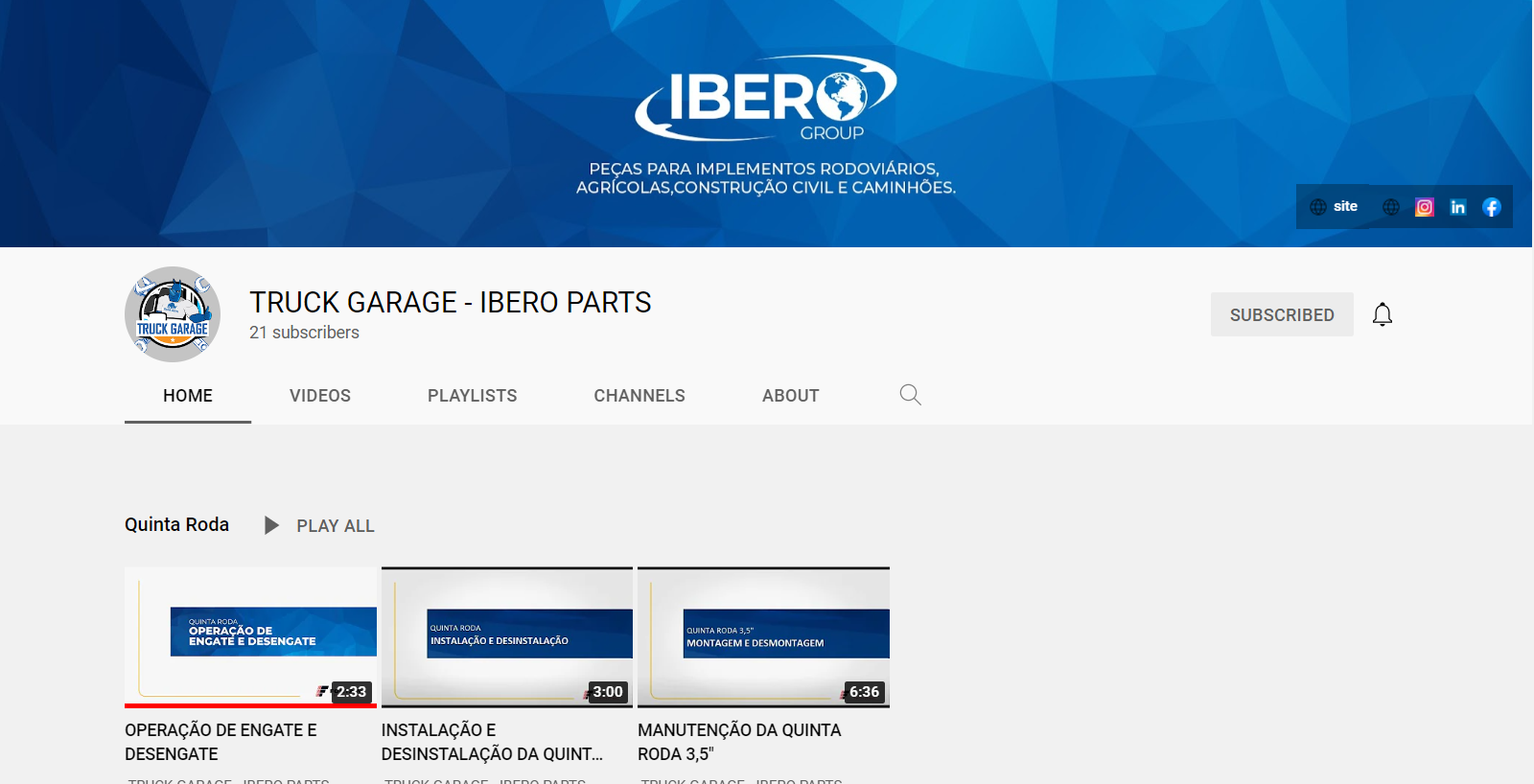This screenshot has width=1534, height=784.
Task: Open the LinkedIn link in the banner
Action: point(1458,207)
